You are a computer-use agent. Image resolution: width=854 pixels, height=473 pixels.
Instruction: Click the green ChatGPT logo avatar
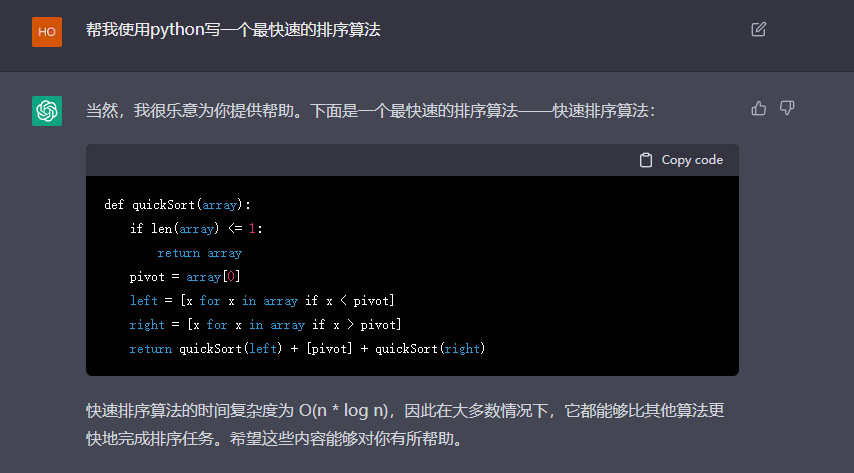tap(47, 111)
